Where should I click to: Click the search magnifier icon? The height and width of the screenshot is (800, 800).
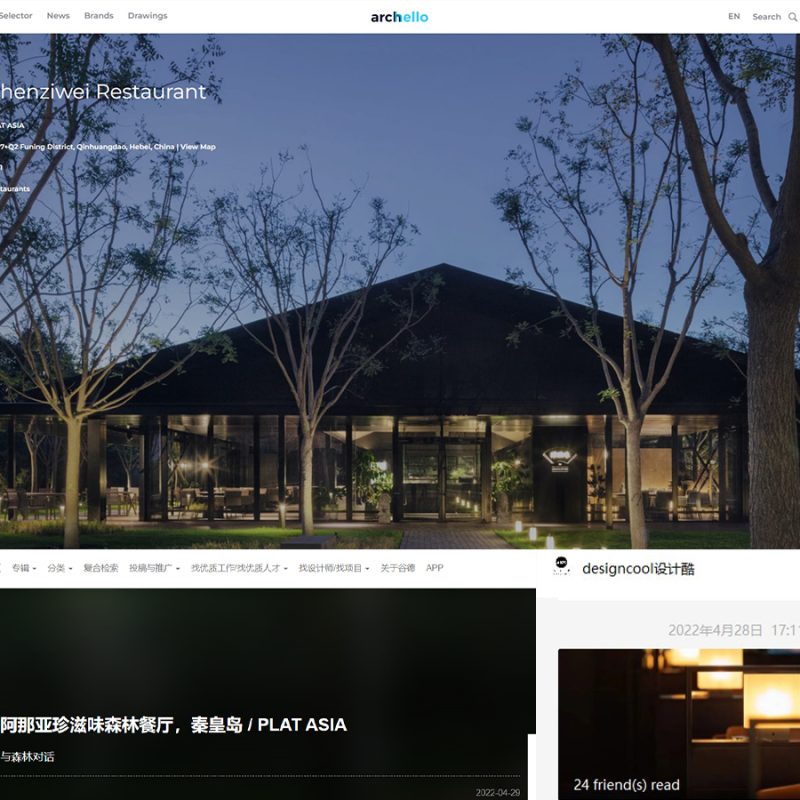pyautogui.click(x=793, y=17)
